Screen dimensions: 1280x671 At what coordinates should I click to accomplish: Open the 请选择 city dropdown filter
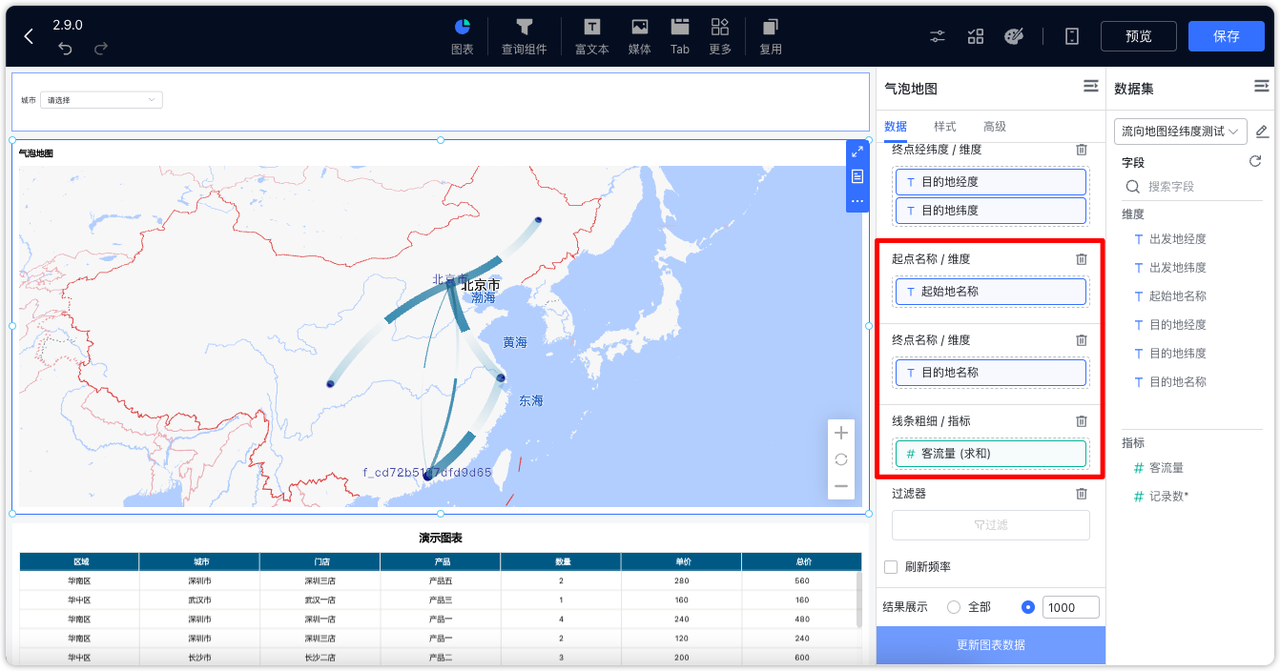coord(100,99)
